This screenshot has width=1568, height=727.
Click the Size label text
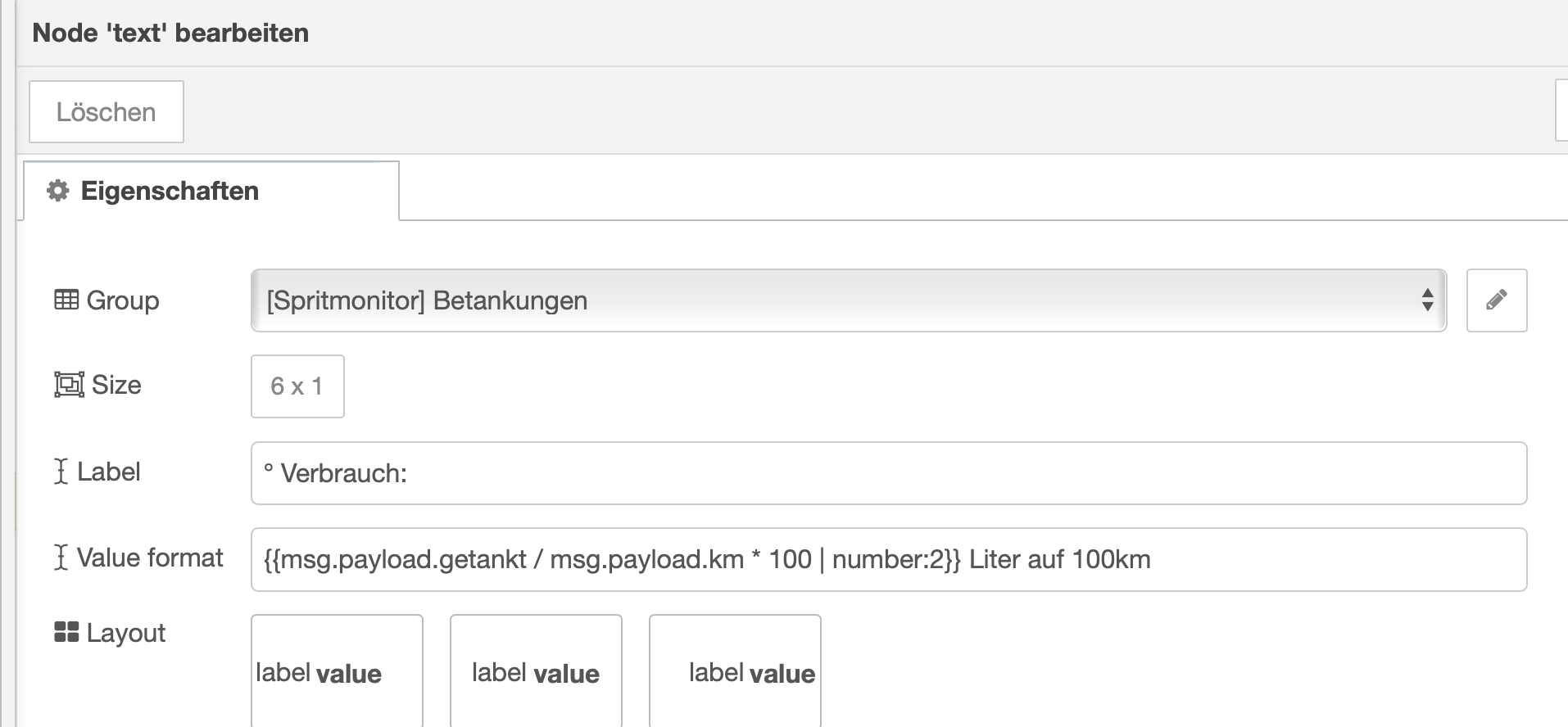(116, 385)
